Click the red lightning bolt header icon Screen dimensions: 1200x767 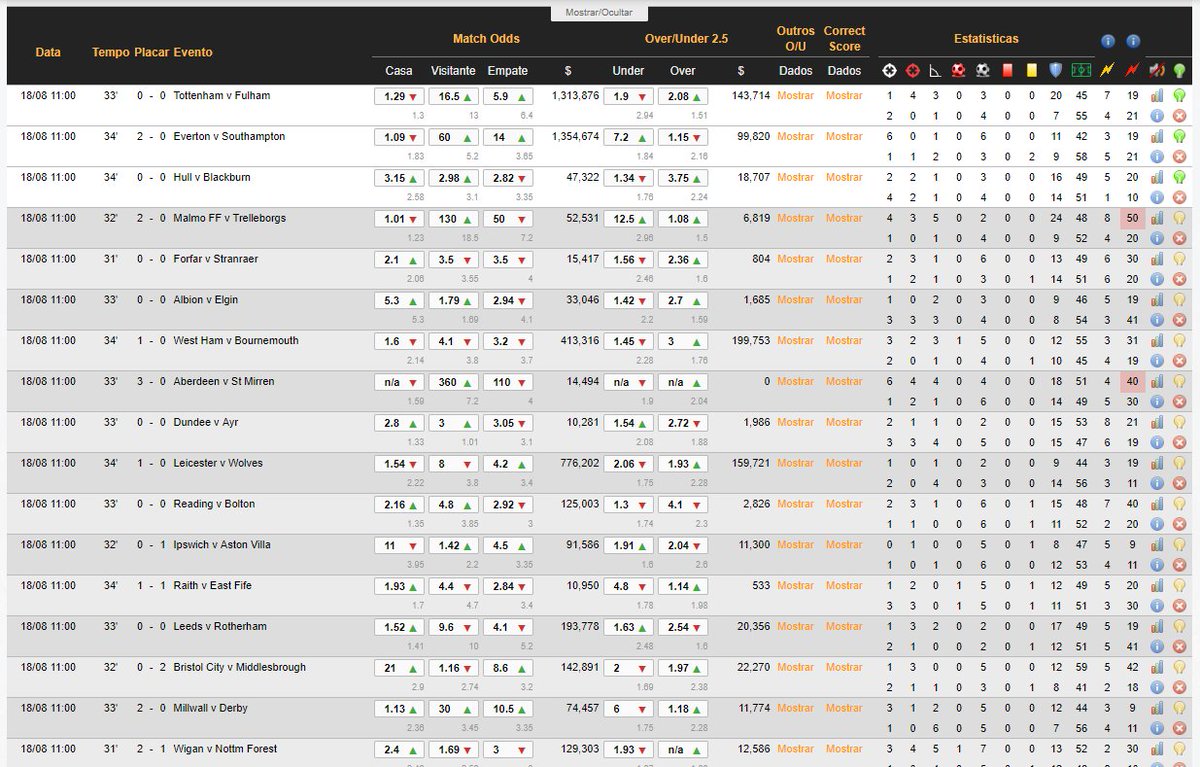click(x=1132, y=71)
